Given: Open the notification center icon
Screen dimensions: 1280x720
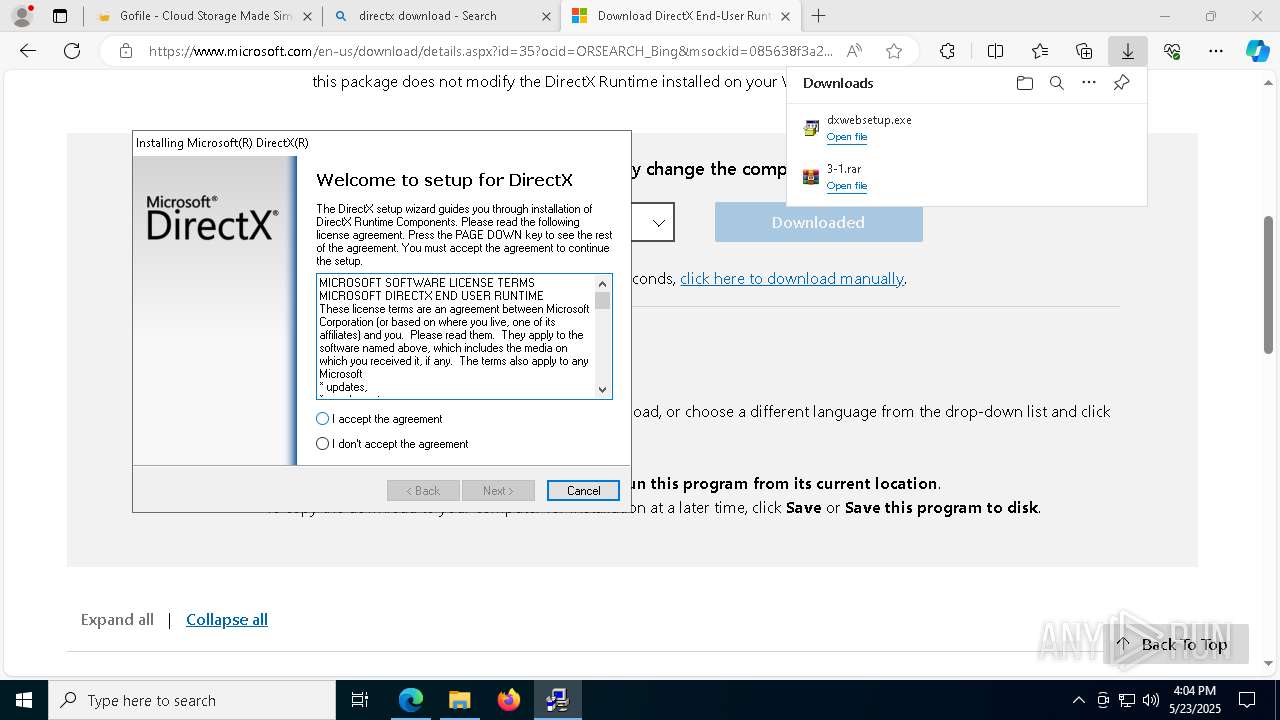Looking at the screenshot, I should pos(1247,700).
